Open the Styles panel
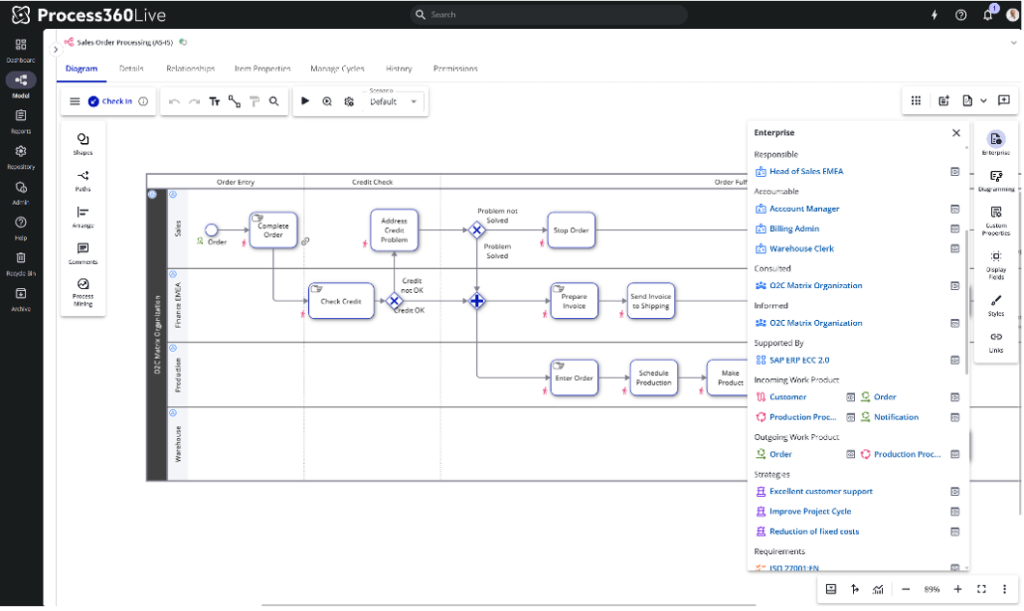 coord(995,304)
